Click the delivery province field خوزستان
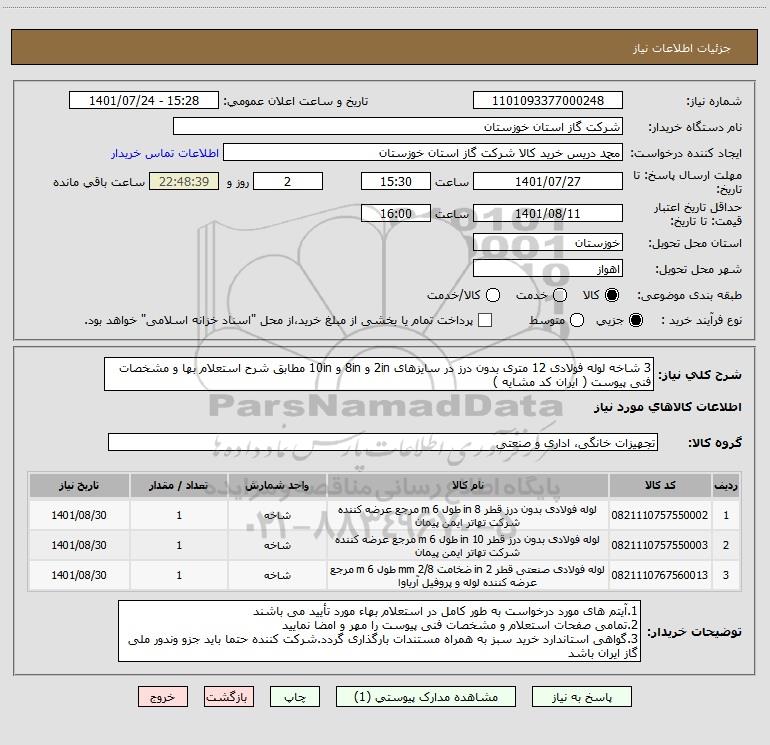 (548, 243)
